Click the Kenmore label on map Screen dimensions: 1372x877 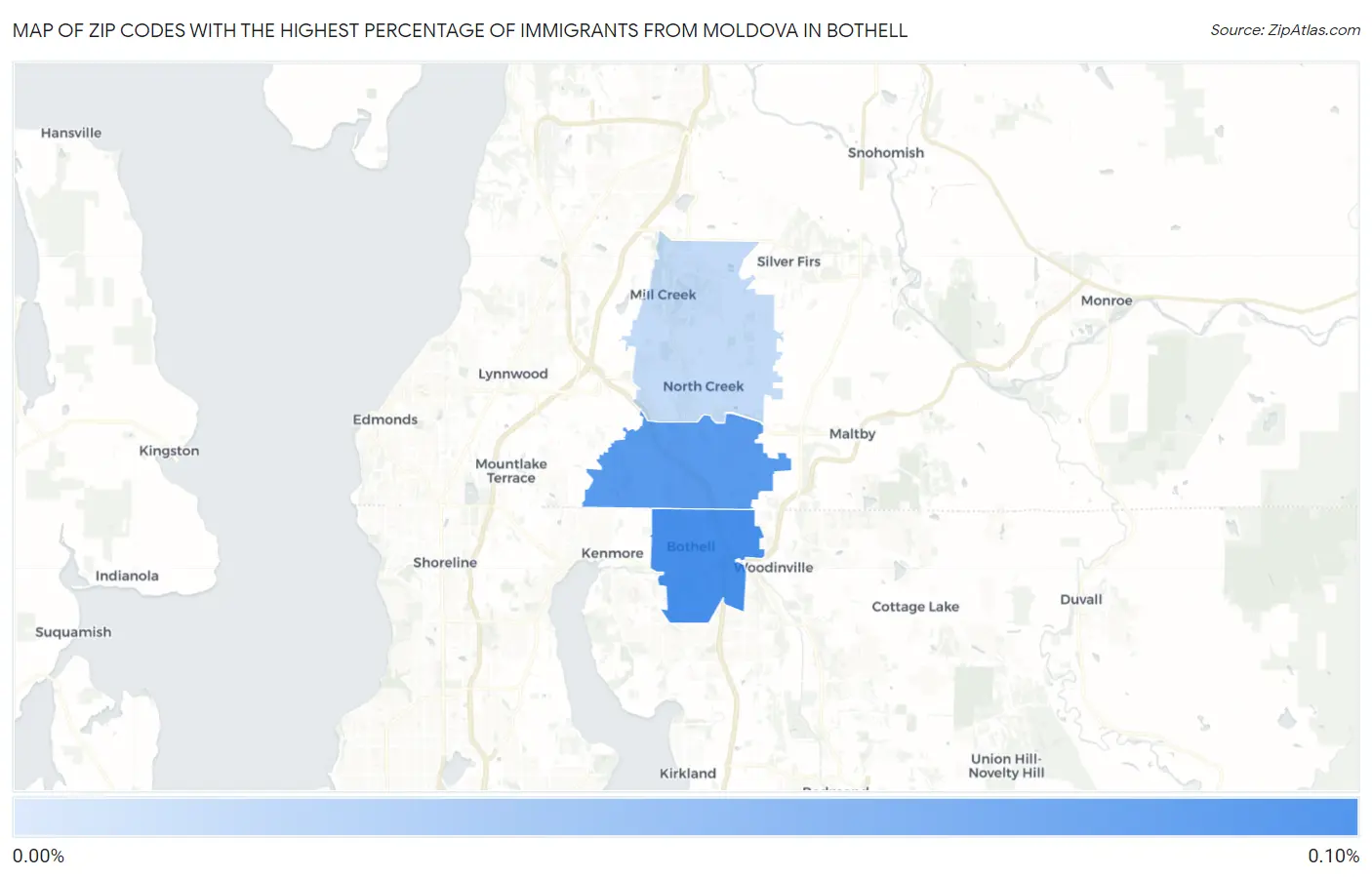tap(612, 553)
